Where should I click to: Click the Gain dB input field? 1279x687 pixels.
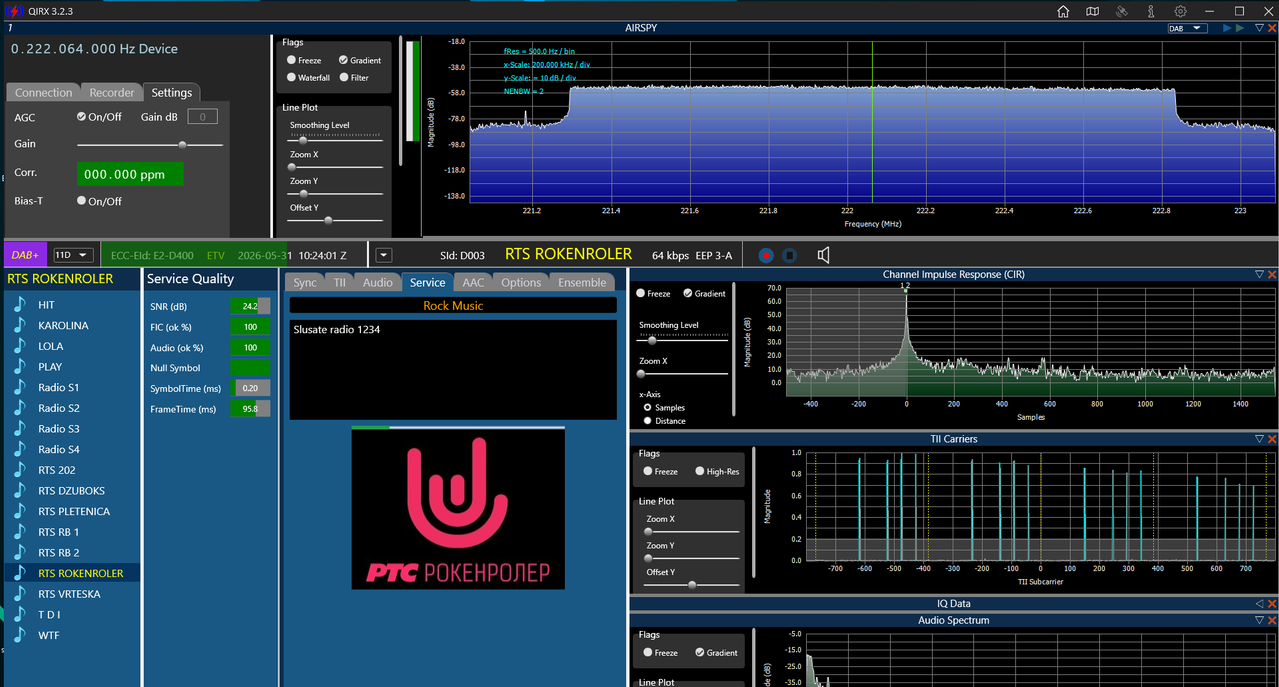click(x=202, y=117)
